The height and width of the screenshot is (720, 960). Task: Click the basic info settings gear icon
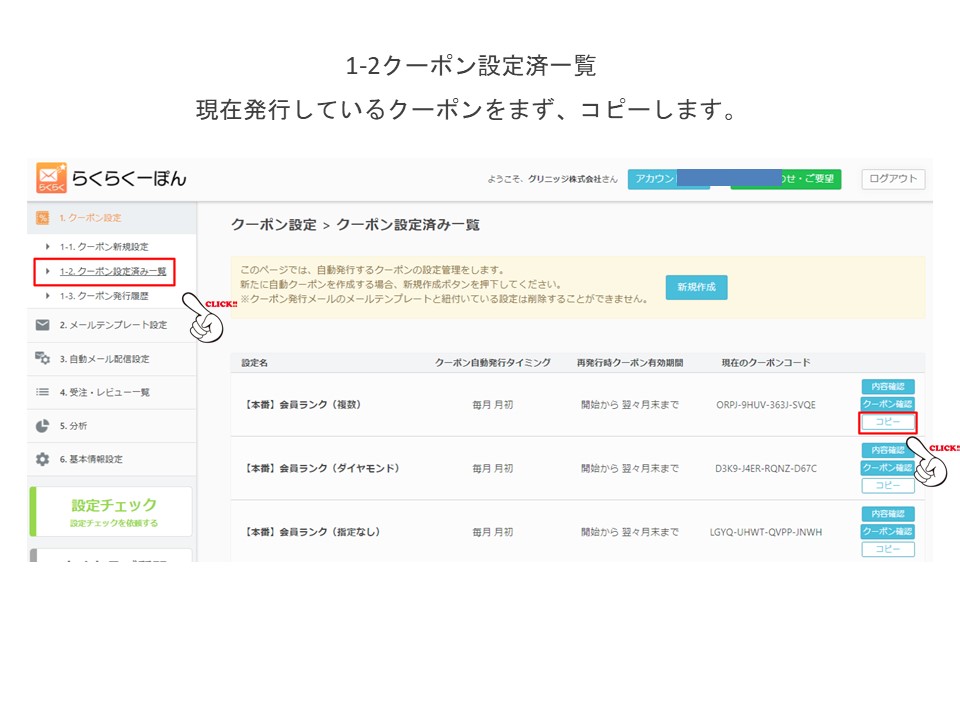click(42, 460)
